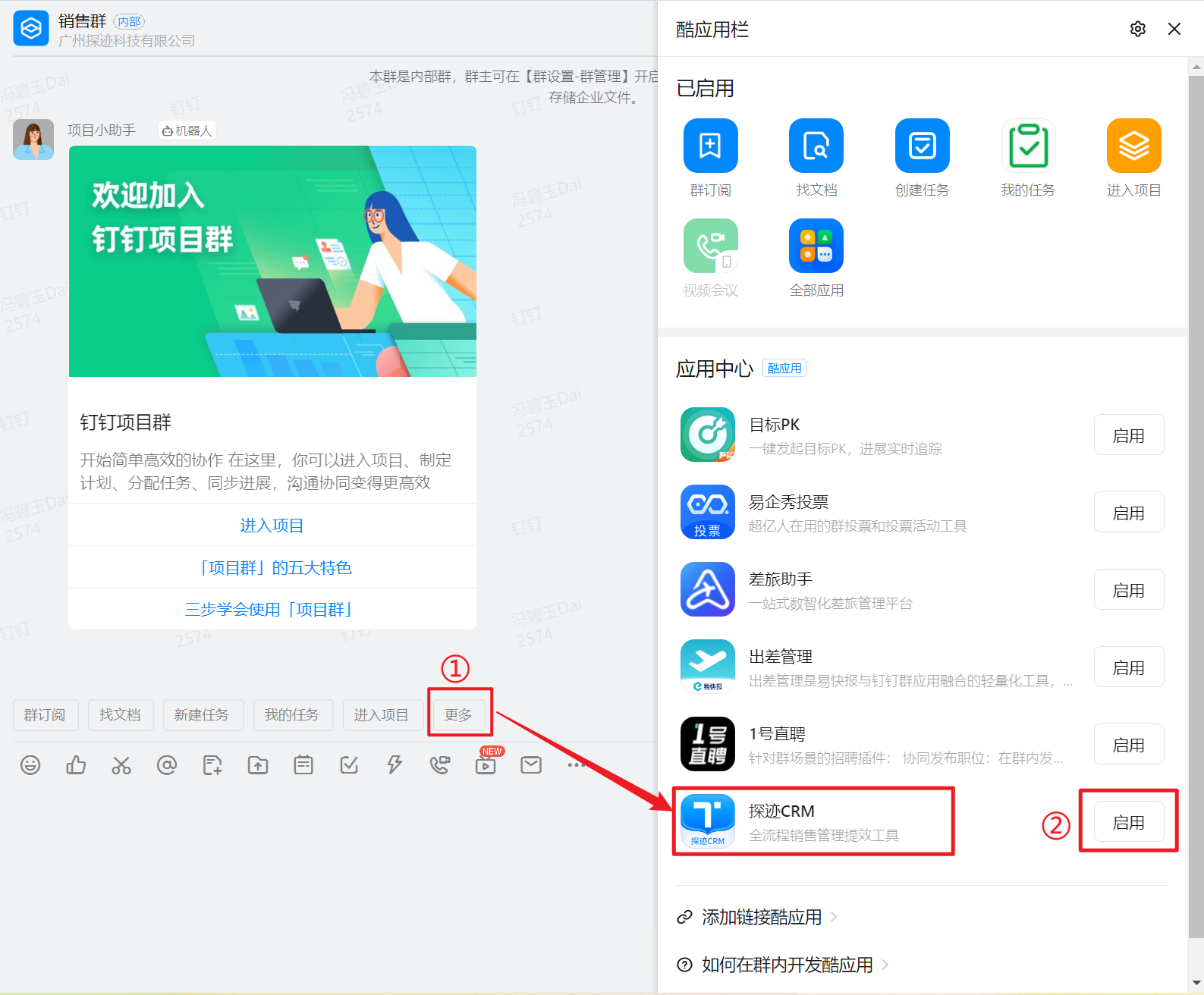
Task: Open the 视频会议 app icon
Action: [x=710, y=246]
